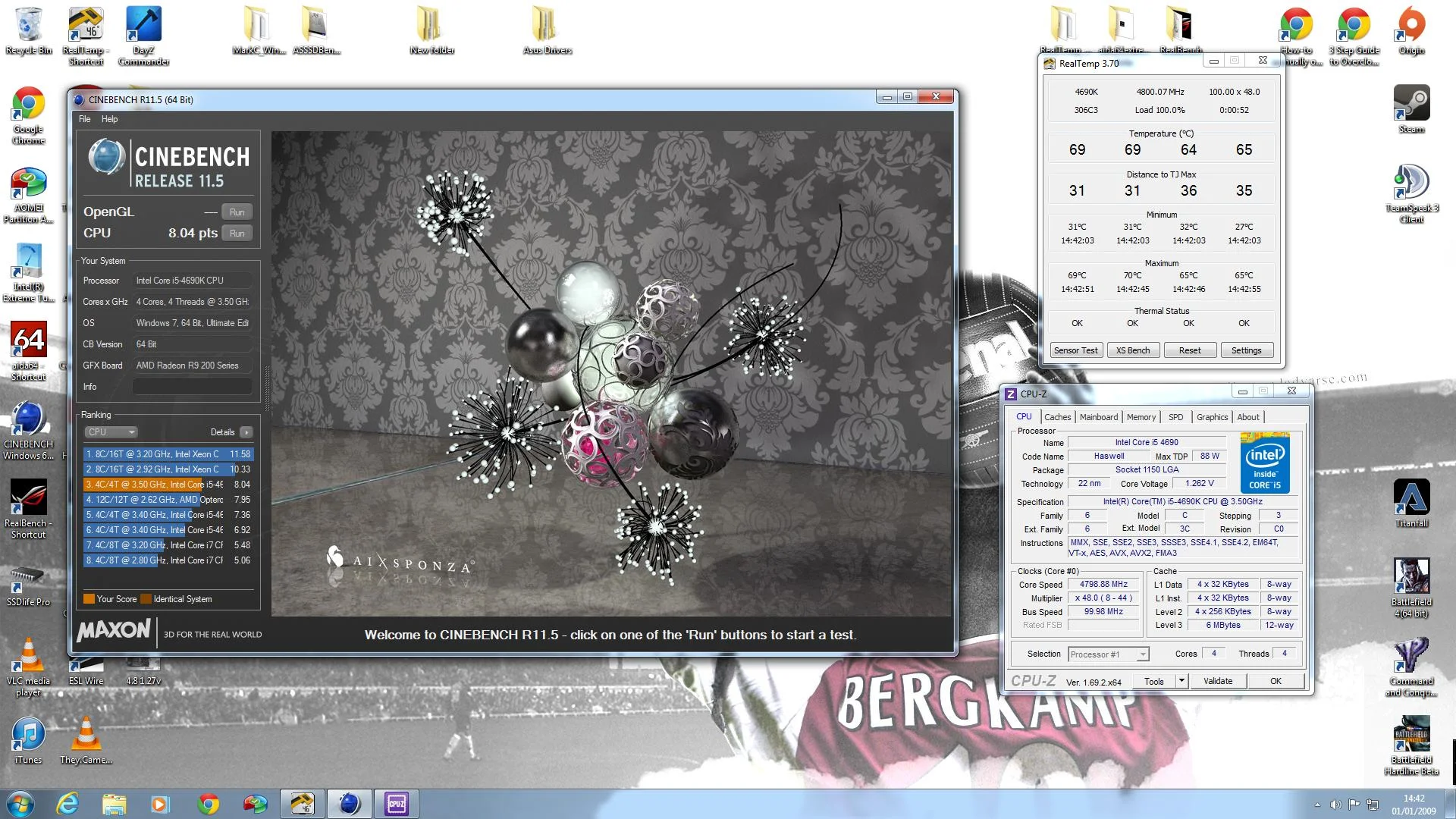This screenshot has height=819, width=1456.
Task: Open the AIDA64 shortcut icon
Action: 28,350
